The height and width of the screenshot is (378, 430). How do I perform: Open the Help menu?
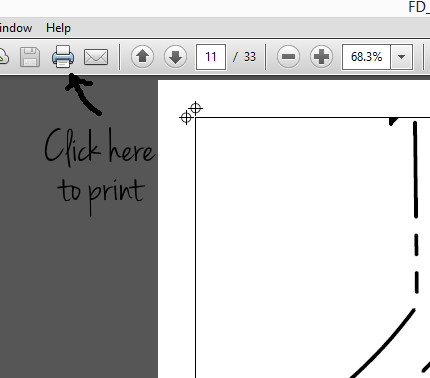(58, 28)
